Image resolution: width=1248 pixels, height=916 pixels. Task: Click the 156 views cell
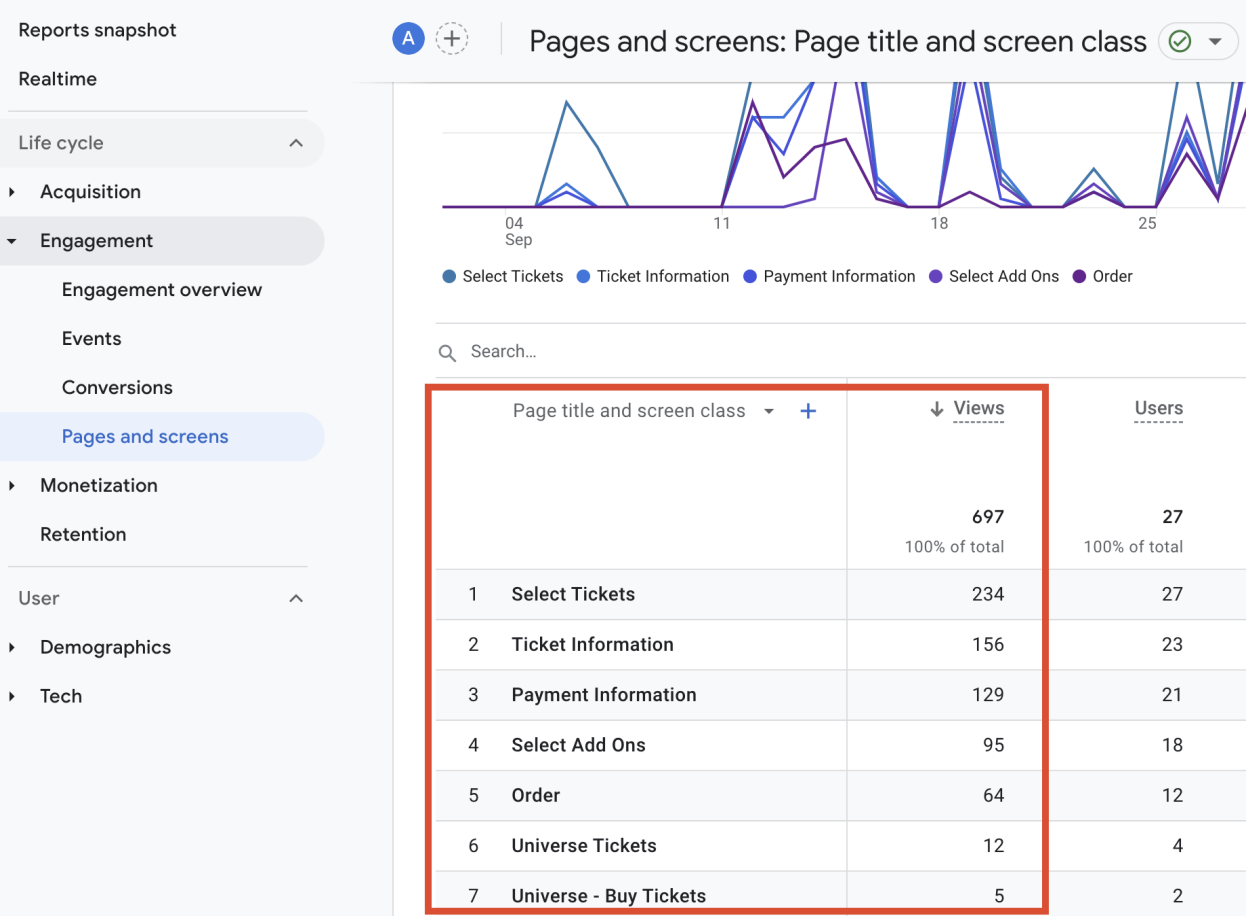[988, 645]
